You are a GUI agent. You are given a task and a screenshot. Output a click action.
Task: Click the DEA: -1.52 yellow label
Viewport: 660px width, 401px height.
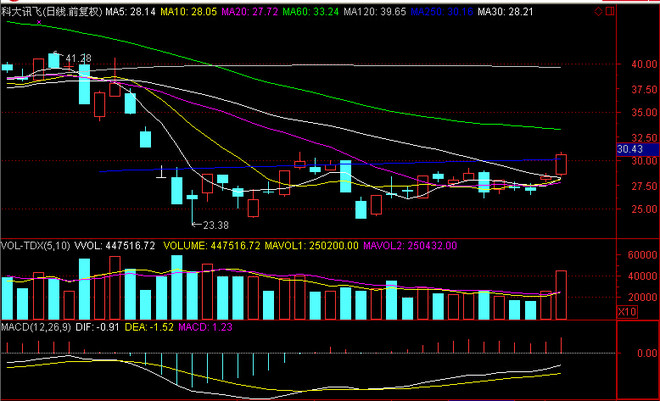(149, 327)
